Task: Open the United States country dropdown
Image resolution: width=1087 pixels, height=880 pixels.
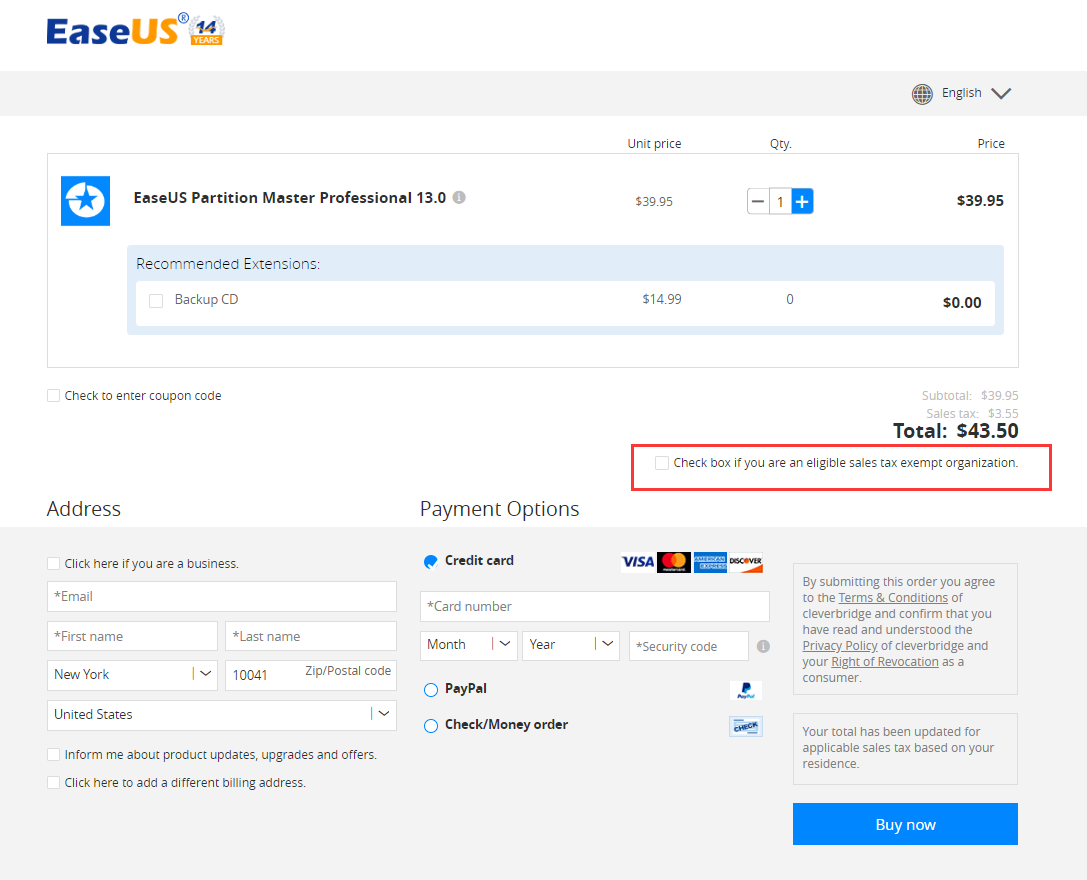Action: pos(222,715)
